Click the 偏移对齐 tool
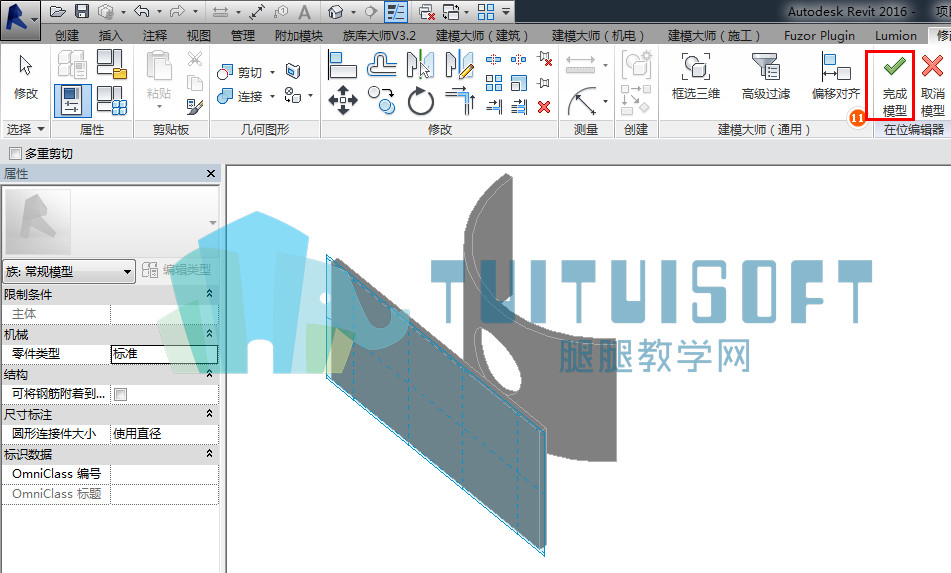The width and height of the screenshot is (951, 573). (836, 76)
